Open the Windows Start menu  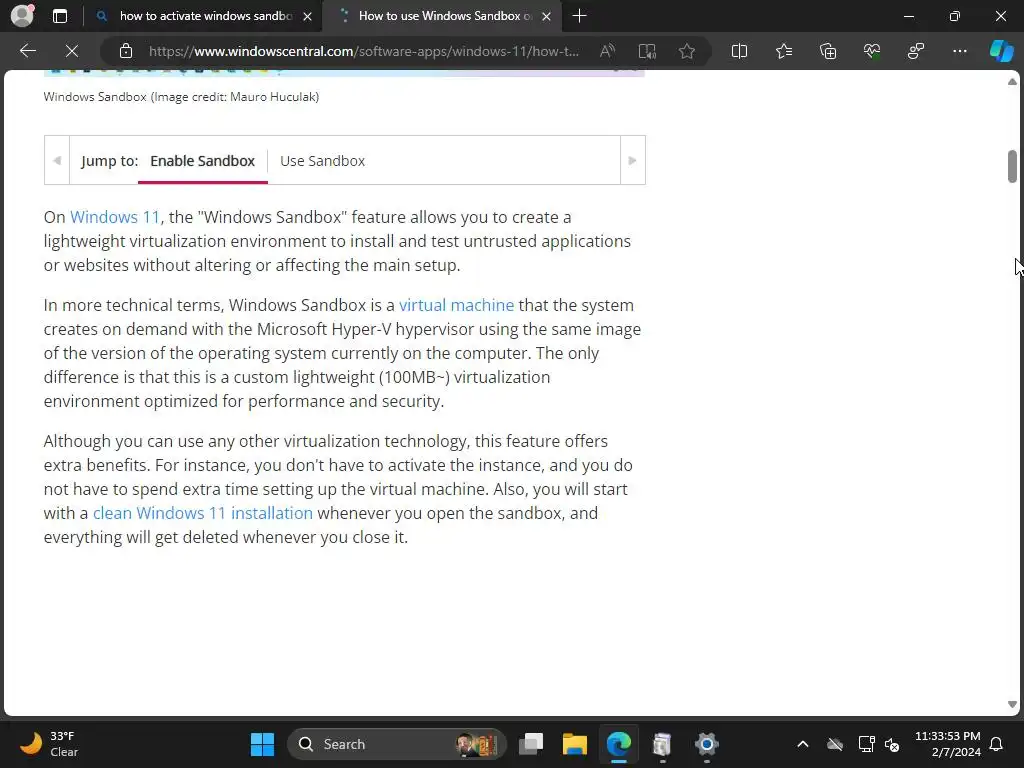263,744
